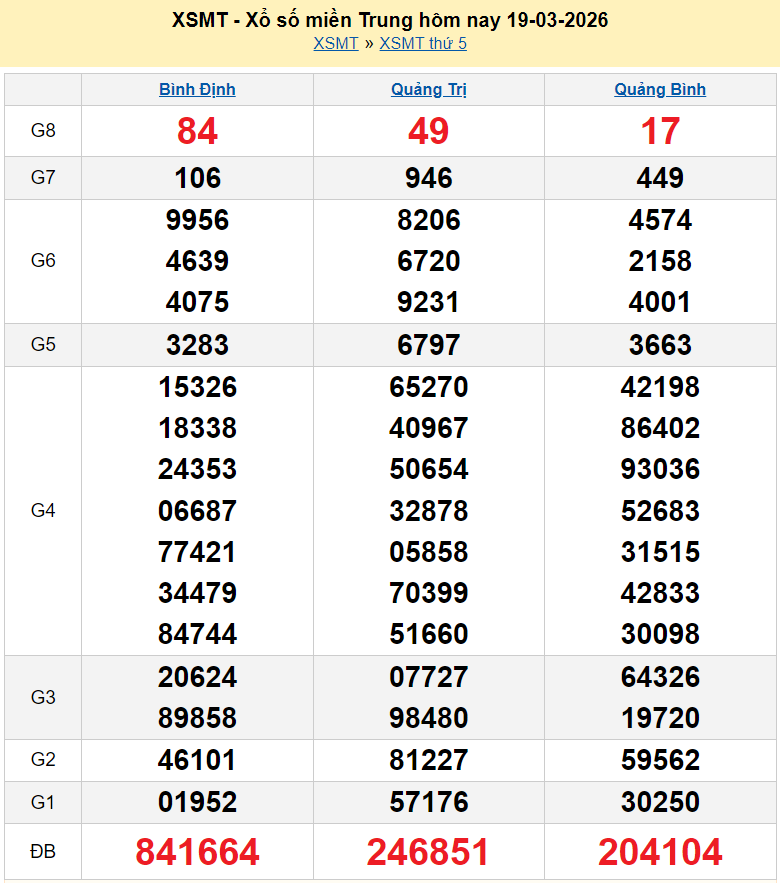Open the Bình Định province link
This screenshot has height=883, width=780.
197,89
